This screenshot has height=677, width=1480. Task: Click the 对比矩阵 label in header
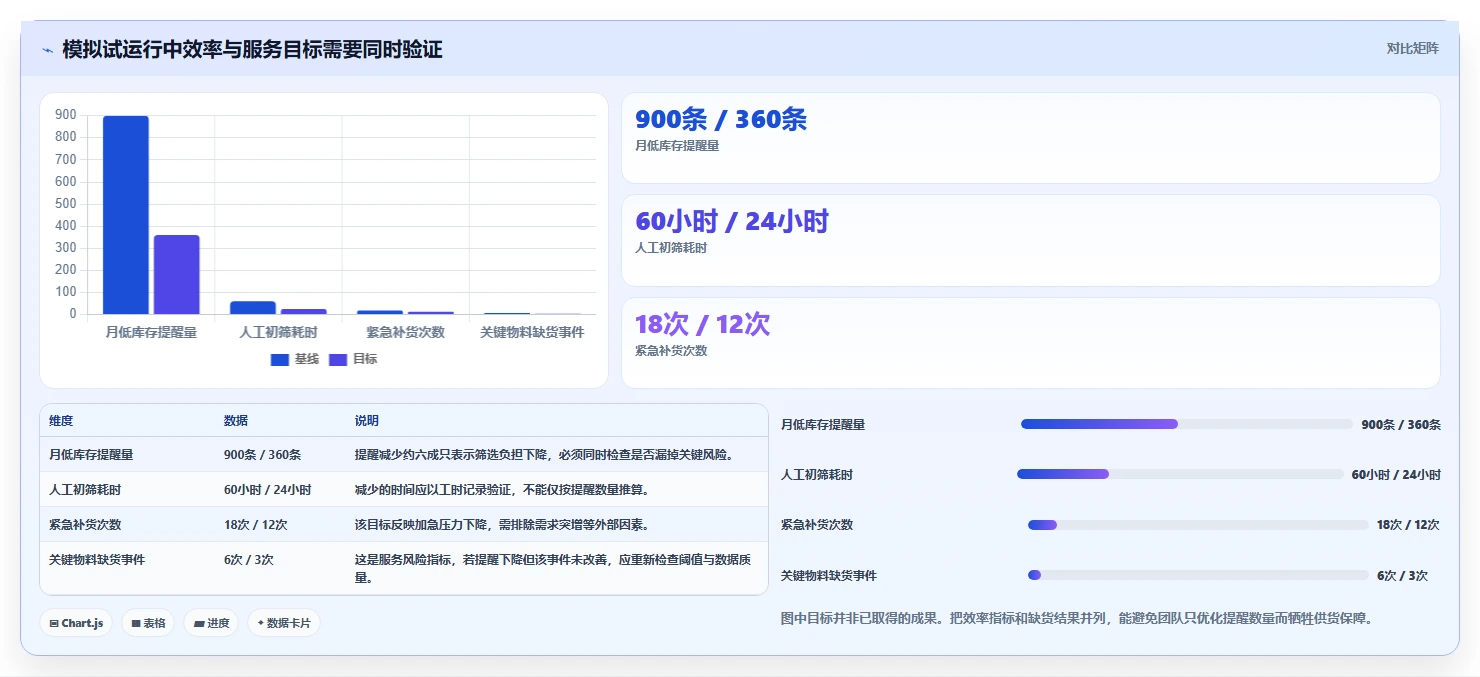point(1412,48)
